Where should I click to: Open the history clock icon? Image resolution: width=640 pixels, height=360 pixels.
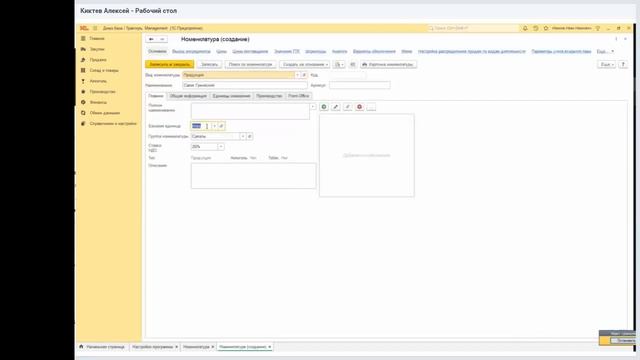click(536, 28)
